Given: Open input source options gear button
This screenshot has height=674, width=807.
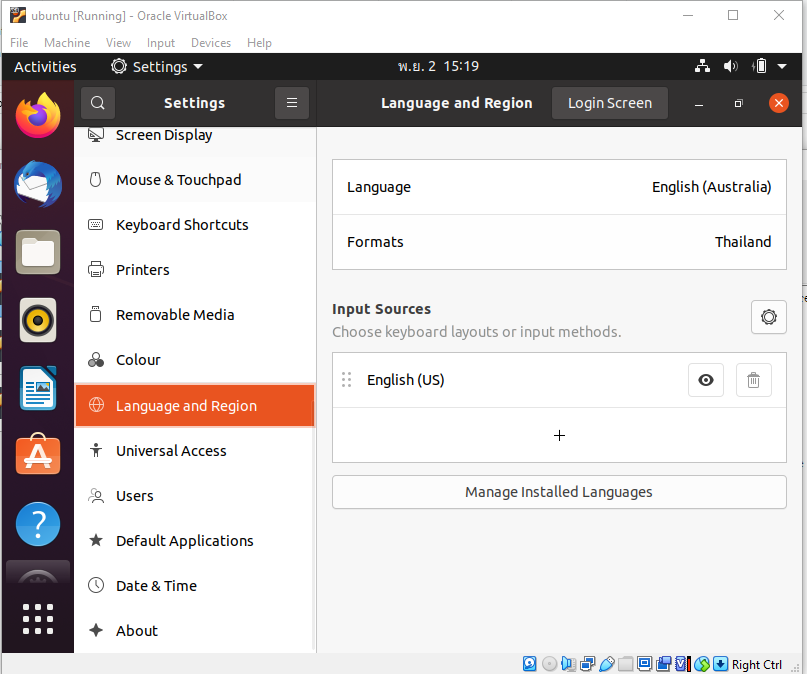Looking at the screenshot, I should 768,317.
